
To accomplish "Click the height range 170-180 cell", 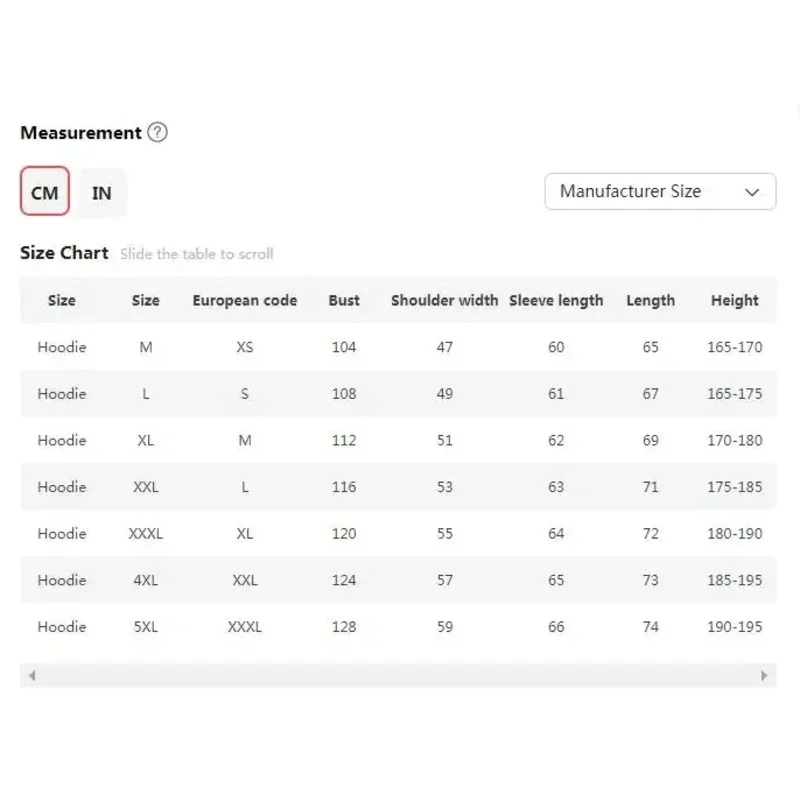I will coord(735,440).
